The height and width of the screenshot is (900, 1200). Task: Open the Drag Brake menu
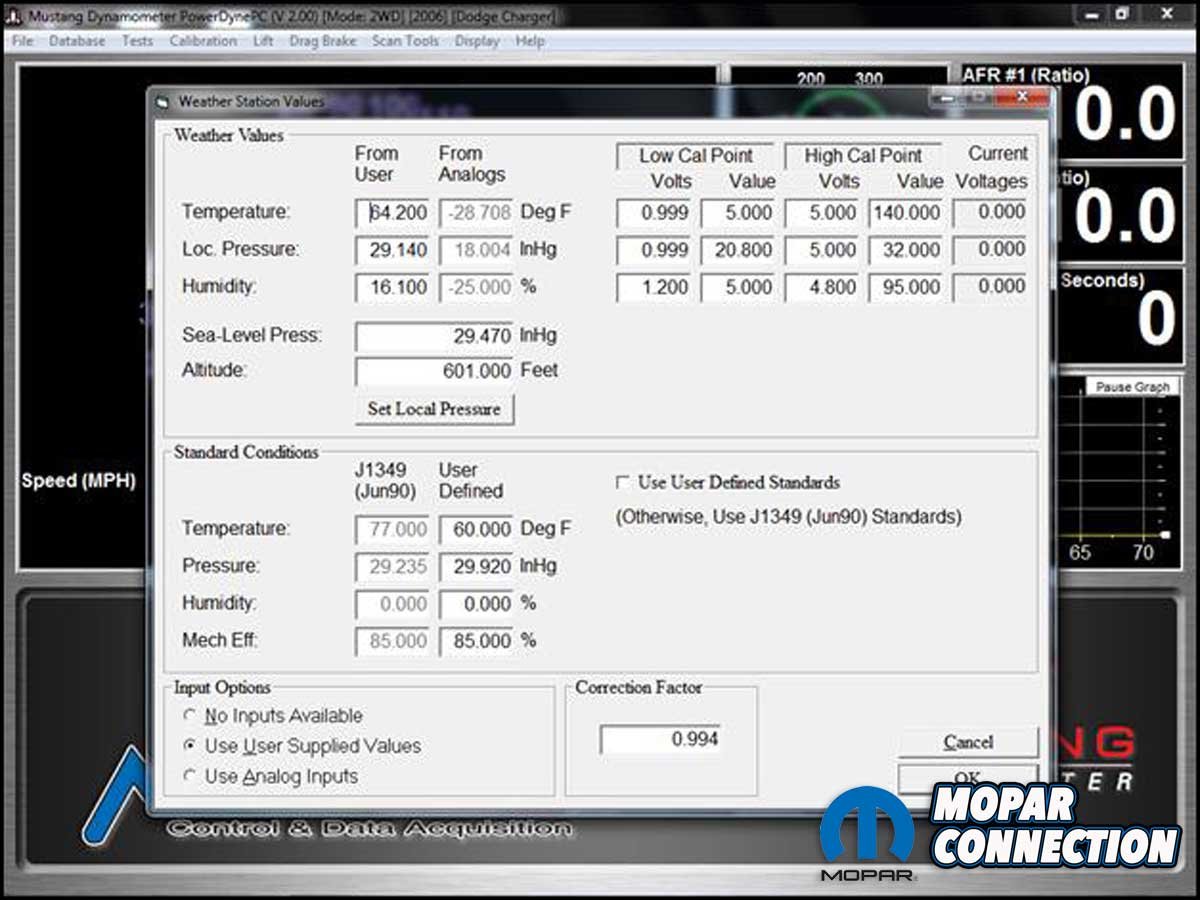point(322,41)
